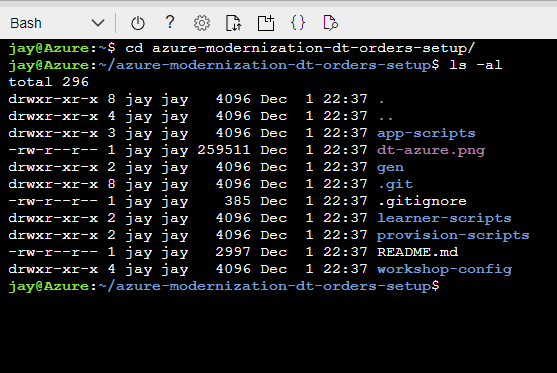Click the learner-scripts directory entry
Image resolution: width=557 pixels, height=373 pixels.
(444, 218)
